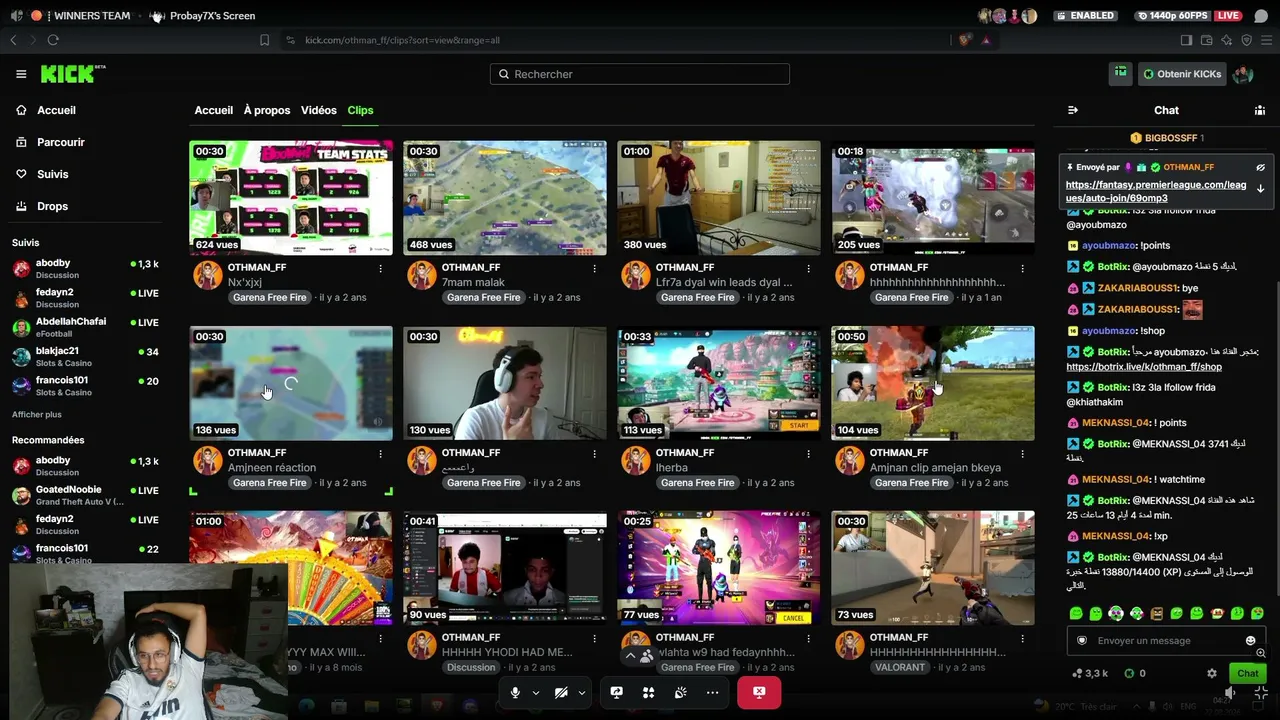This screenshot has width=1280, height=720.
Task: Expand camera options arrow next to camera
Action: 582,693
